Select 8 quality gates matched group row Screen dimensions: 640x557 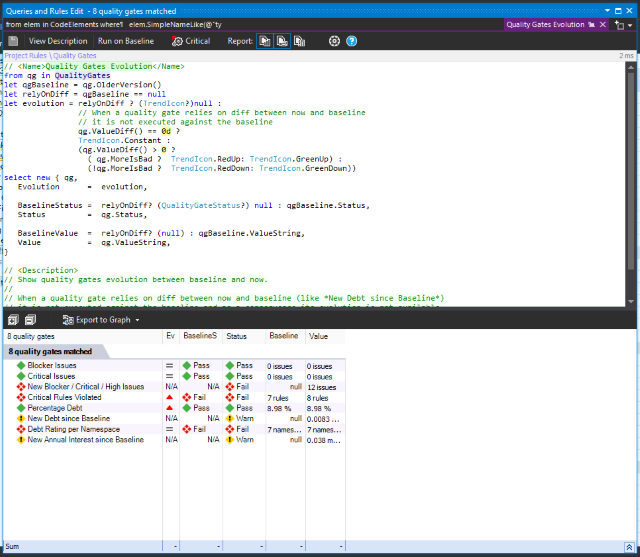[50, 351]
